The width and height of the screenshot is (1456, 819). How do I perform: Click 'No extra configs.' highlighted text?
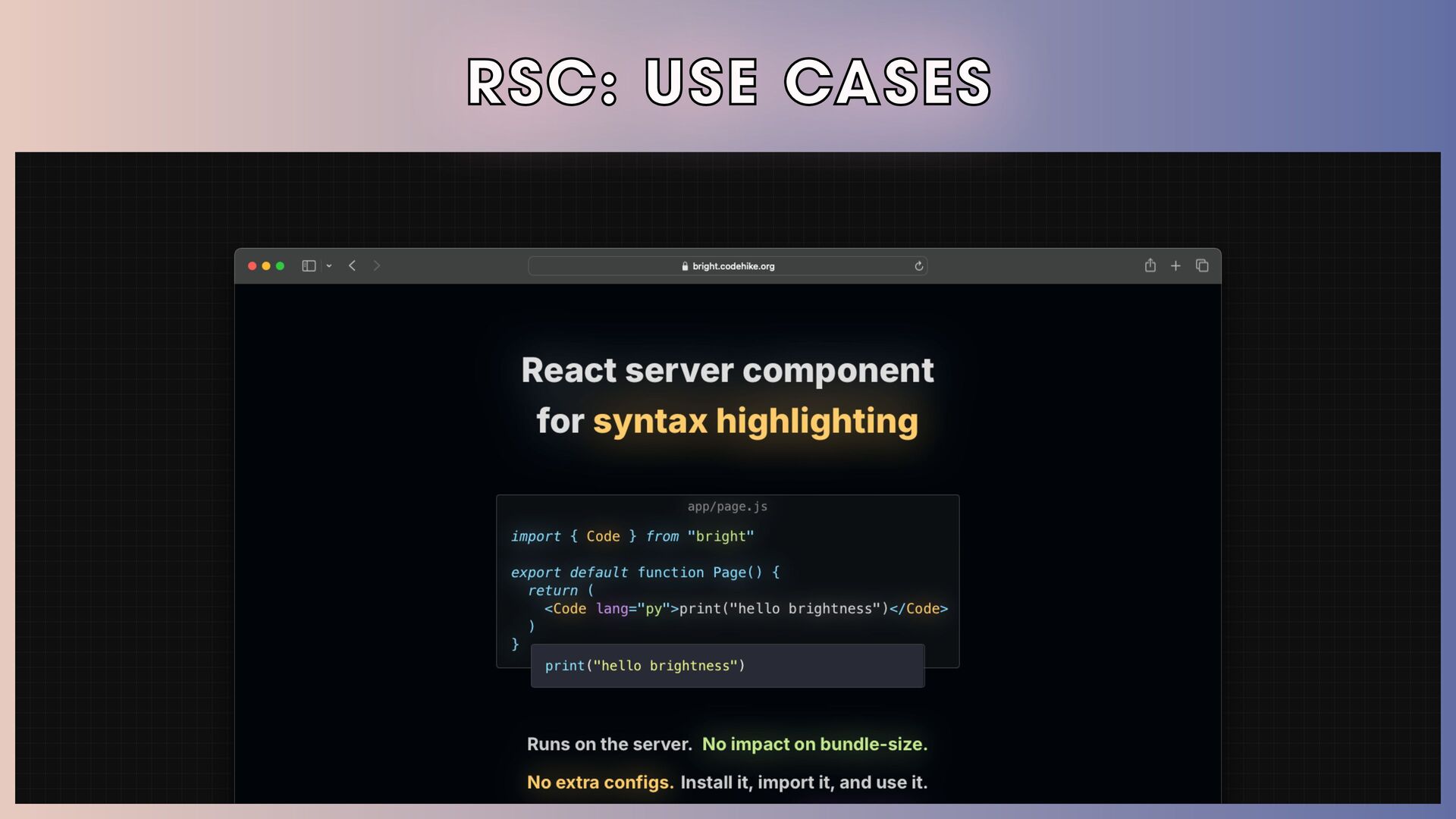(600, 782)
